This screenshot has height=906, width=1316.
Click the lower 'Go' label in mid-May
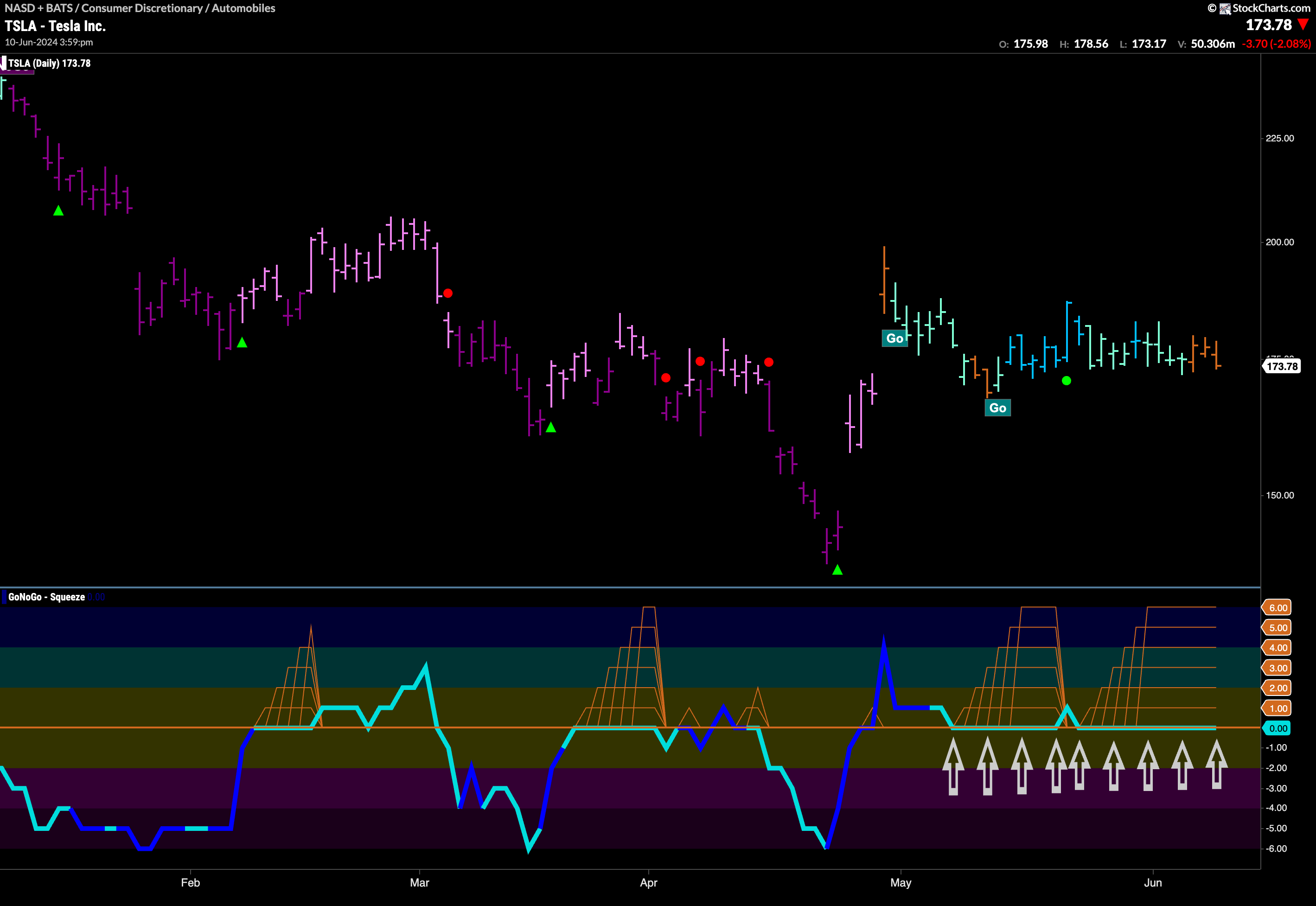pos(997,408)
